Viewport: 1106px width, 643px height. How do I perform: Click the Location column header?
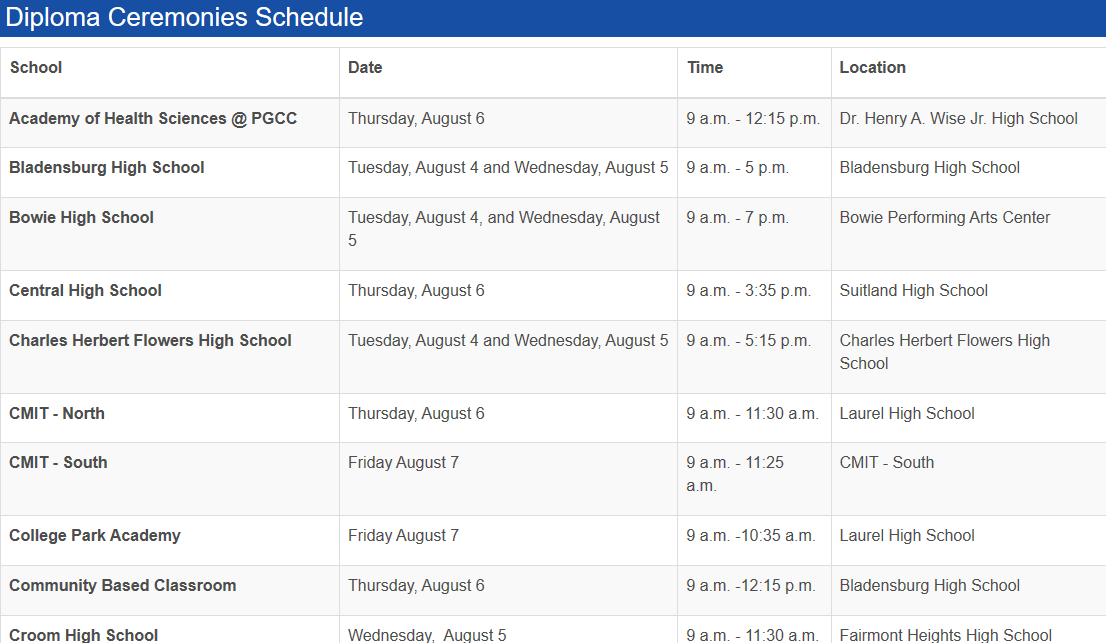[872, 68]
